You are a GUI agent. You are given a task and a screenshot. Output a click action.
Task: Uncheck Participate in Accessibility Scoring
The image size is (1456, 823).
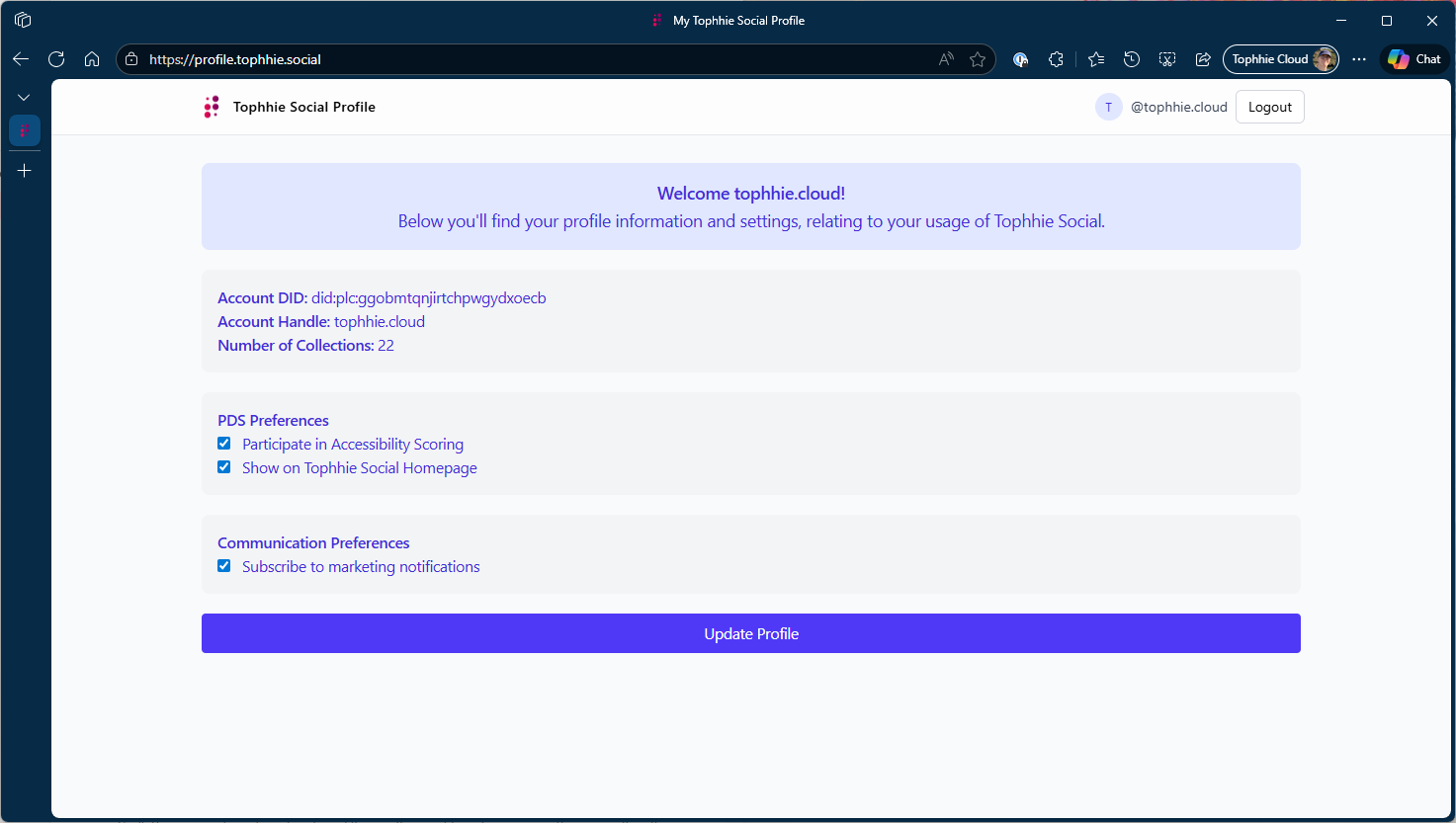[224, 444]
